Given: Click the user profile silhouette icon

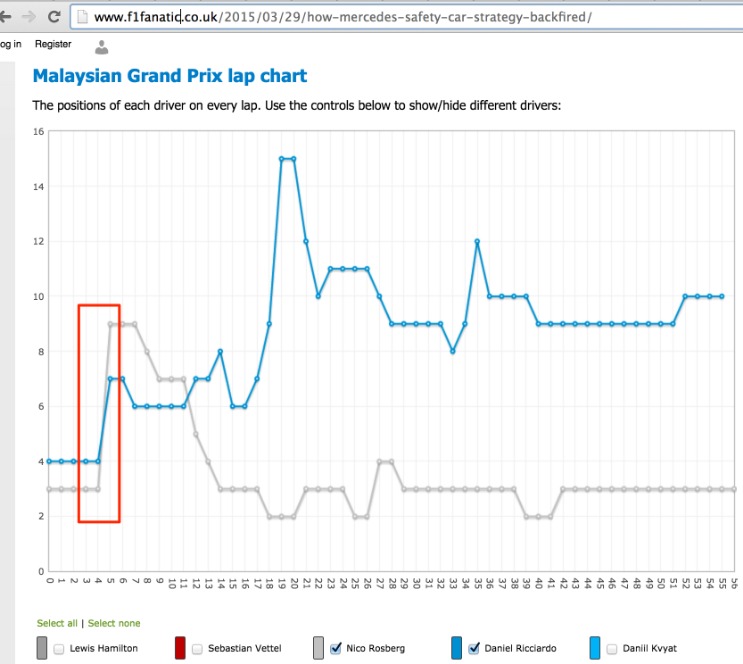Looking at the screenshot, I should (101, 46).
